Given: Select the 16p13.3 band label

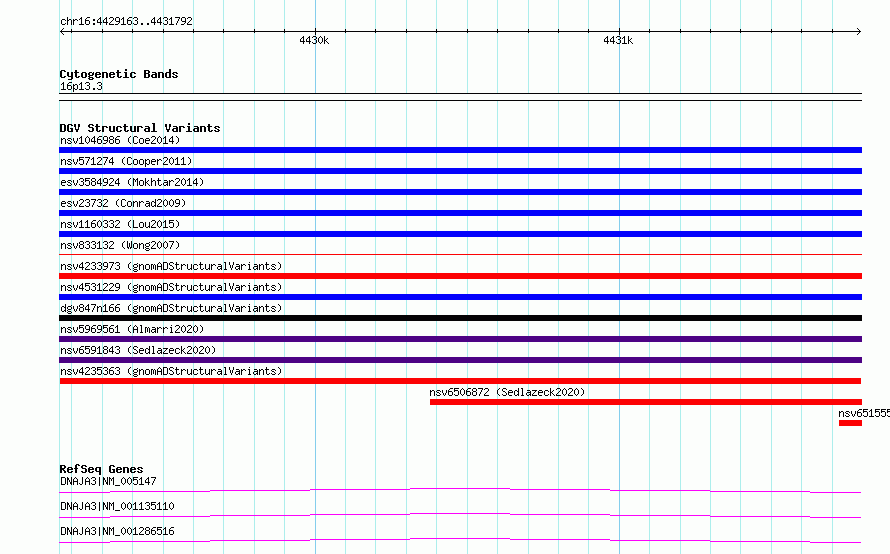Looking at the screenshot, I should tap(81, 86).
